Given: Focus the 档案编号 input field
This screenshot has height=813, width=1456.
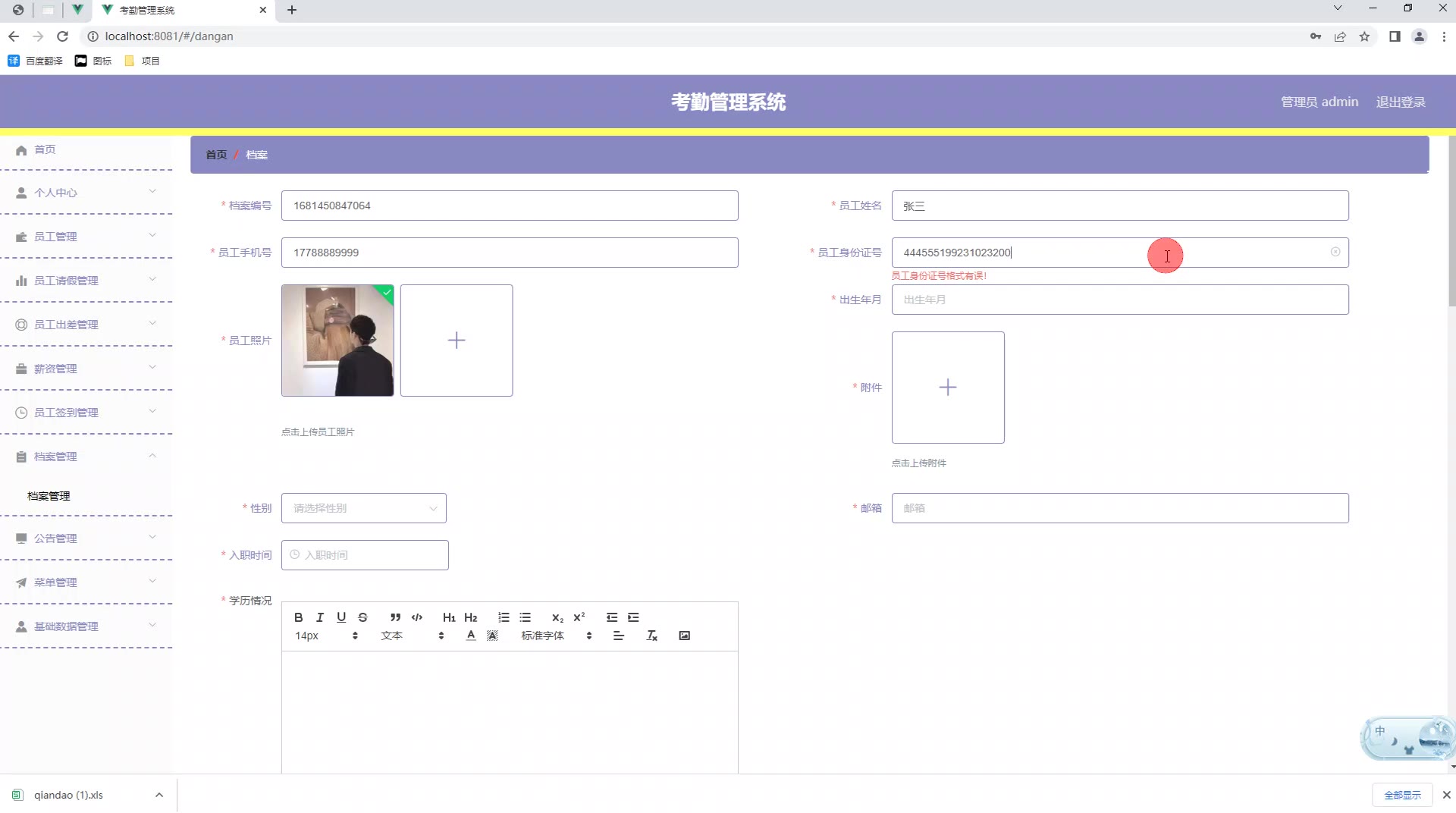Looking at the screenshot, I should [x=510, y=206].
